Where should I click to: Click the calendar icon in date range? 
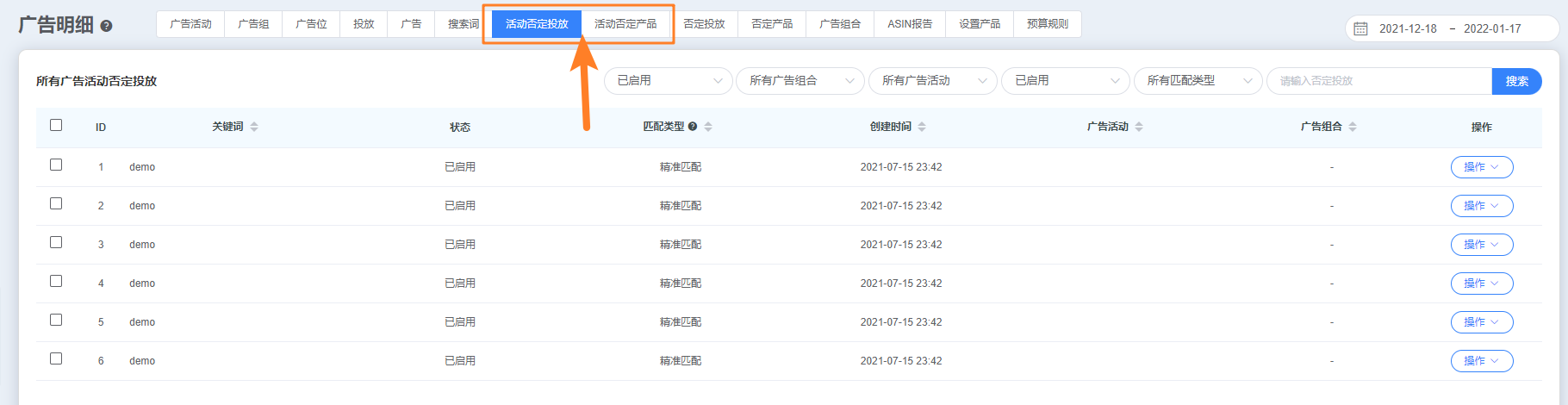(x=1360, y=28)
